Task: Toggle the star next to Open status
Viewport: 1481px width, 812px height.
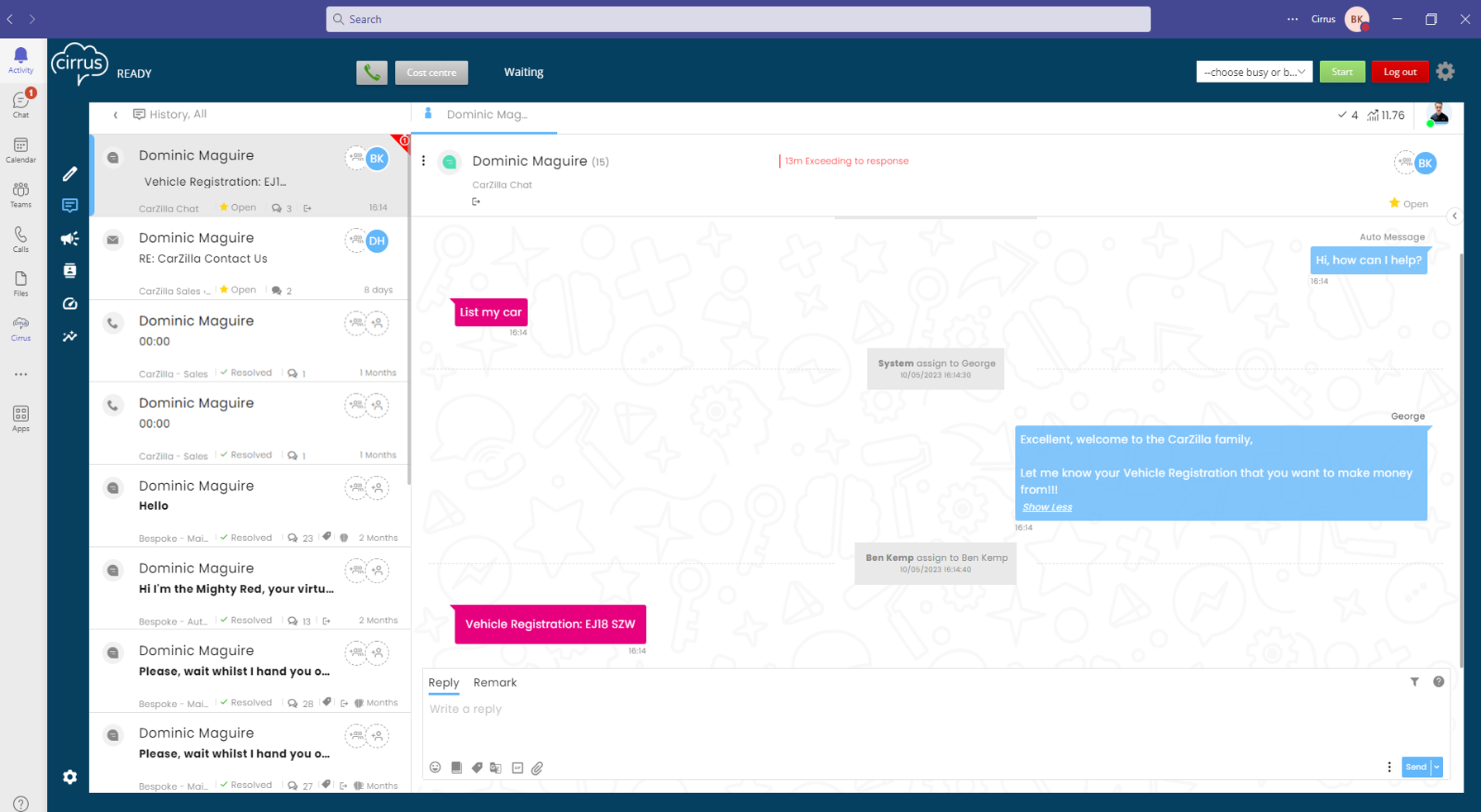Action: coord(1393,203)
